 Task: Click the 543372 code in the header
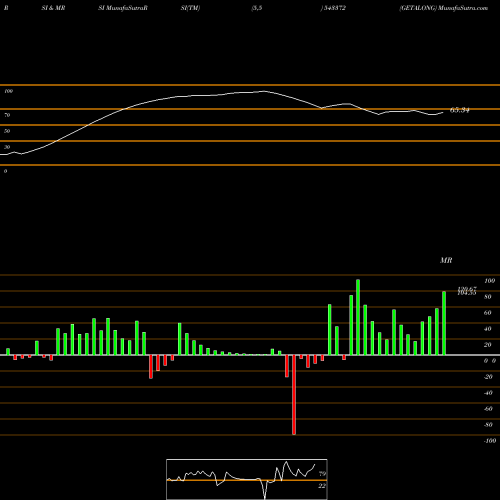[x=335, y=8]
